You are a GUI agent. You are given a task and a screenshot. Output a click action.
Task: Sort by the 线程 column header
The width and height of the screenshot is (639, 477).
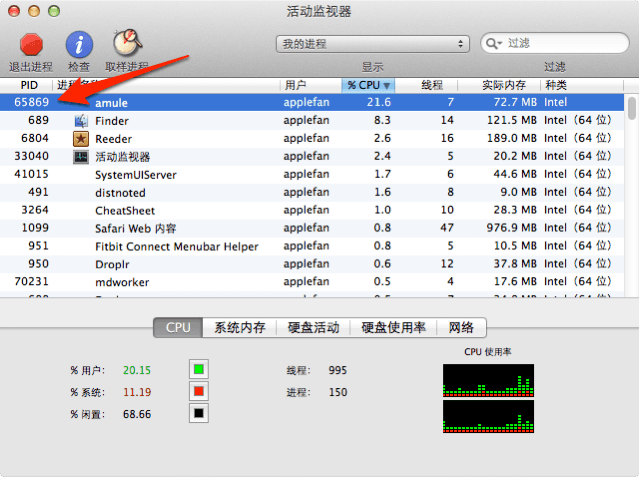[426, 85]
